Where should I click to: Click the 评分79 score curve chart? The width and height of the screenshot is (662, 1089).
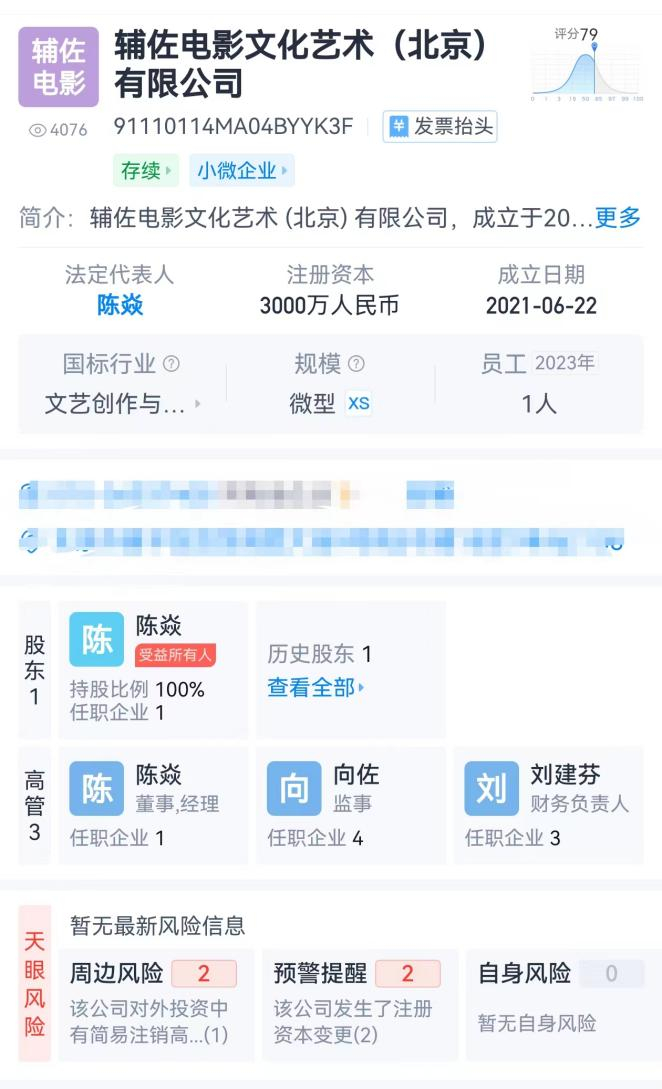coord(586,68)
